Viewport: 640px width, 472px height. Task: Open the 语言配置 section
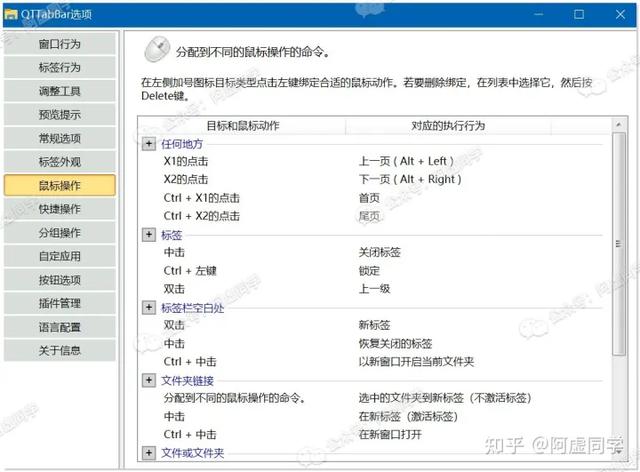[60, 327]
